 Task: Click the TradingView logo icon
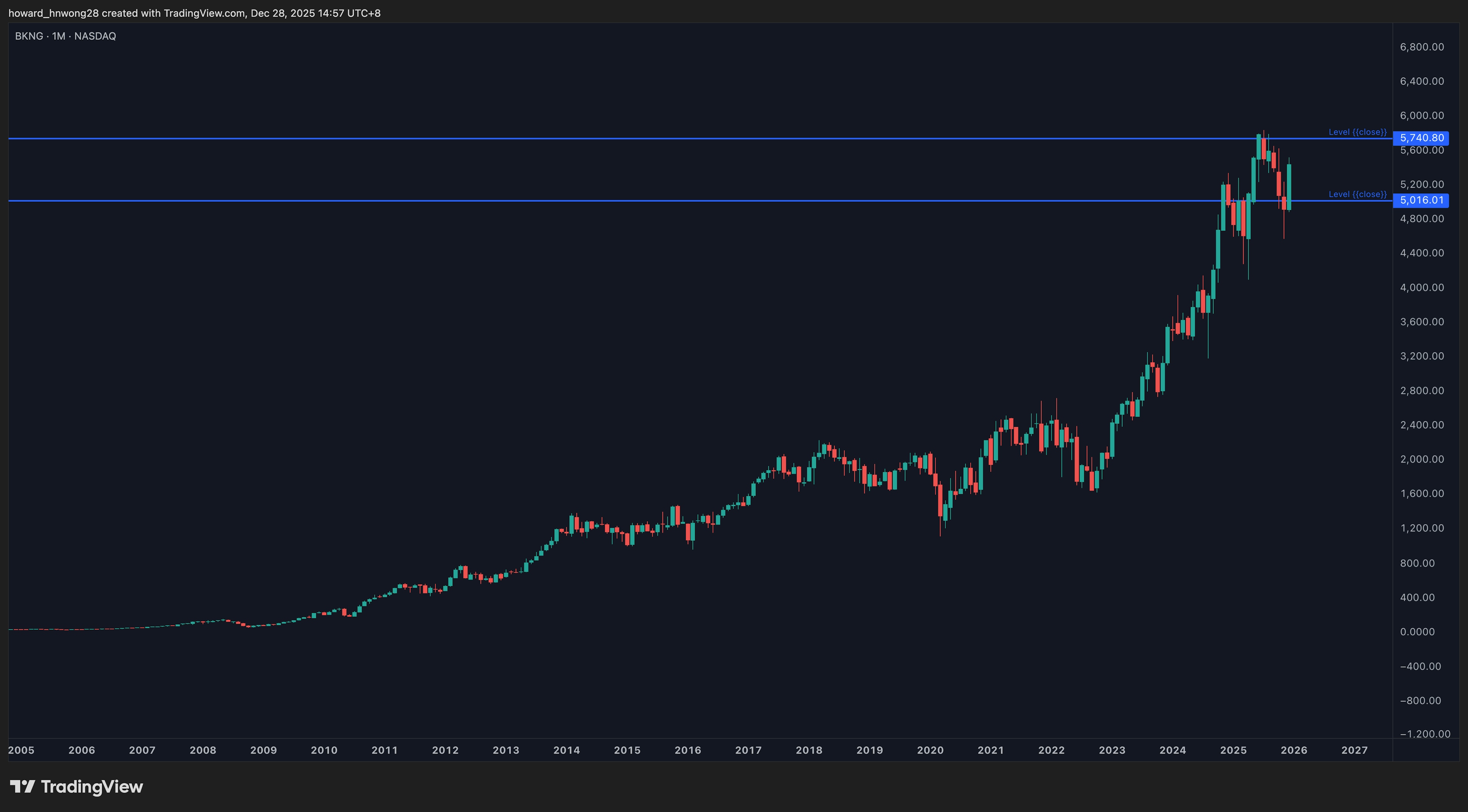coord(22,786)
